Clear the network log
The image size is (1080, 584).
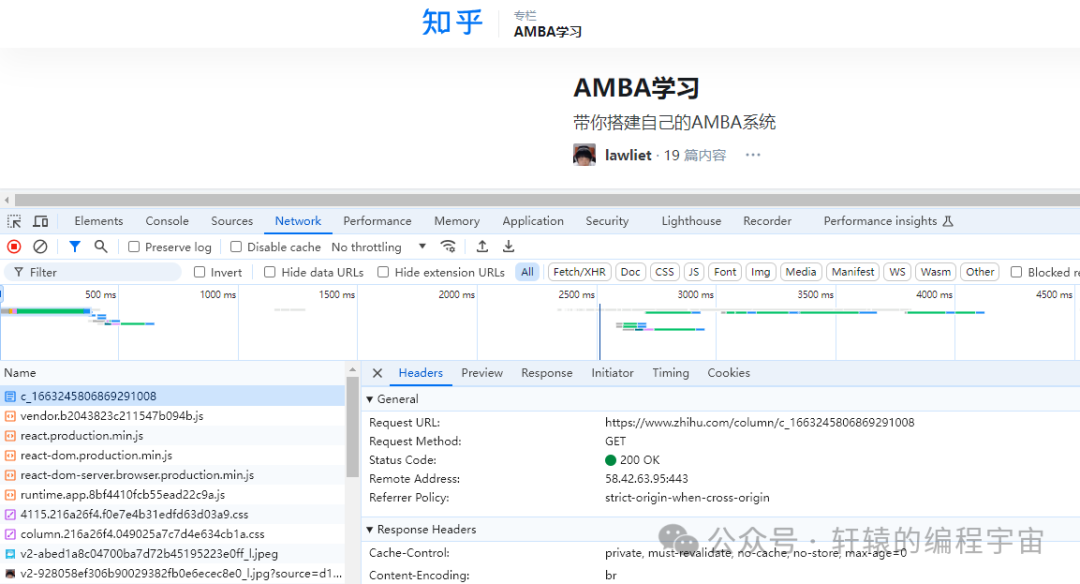pyautogui.click(x=40, y=247)
